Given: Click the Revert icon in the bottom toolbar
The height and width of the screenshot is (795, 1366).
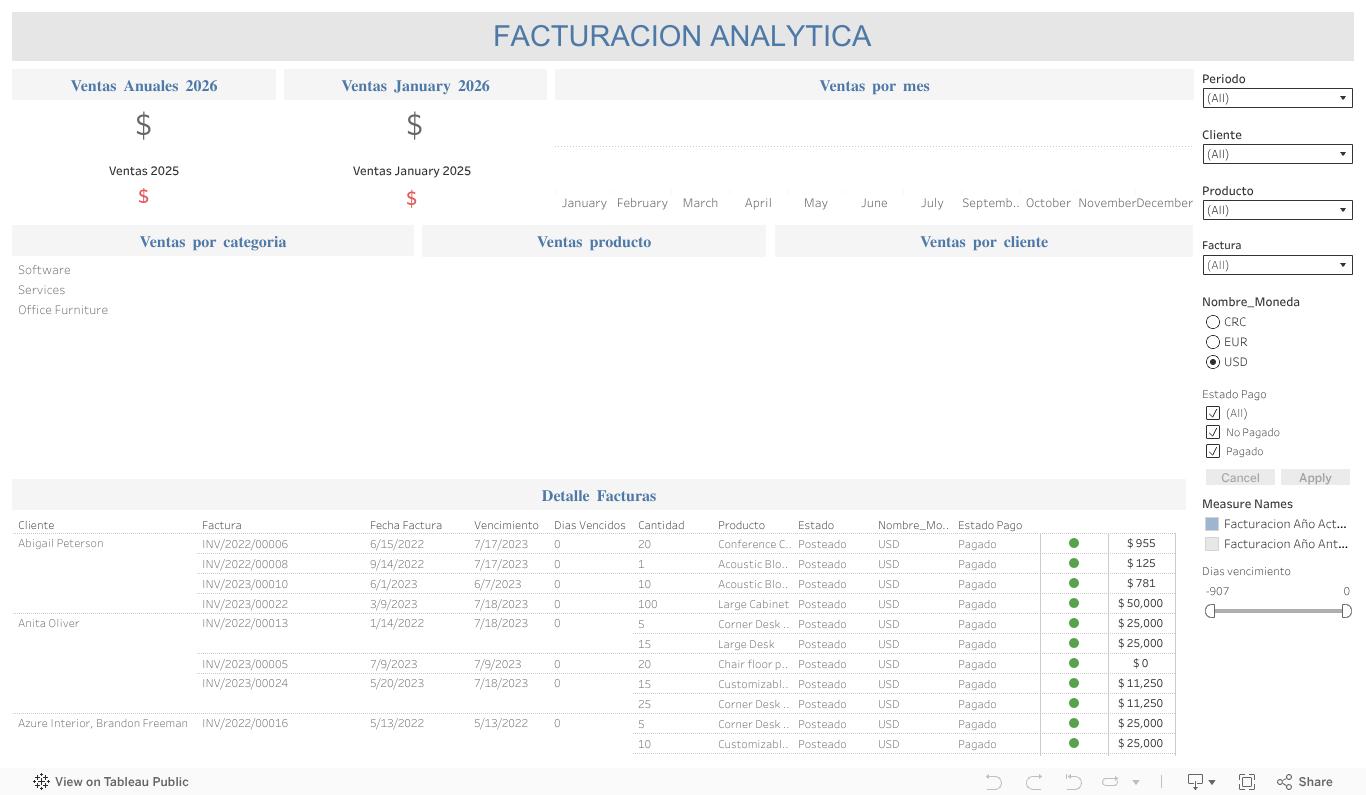Looking at the screenshot, I should [x=1073, y=782].
